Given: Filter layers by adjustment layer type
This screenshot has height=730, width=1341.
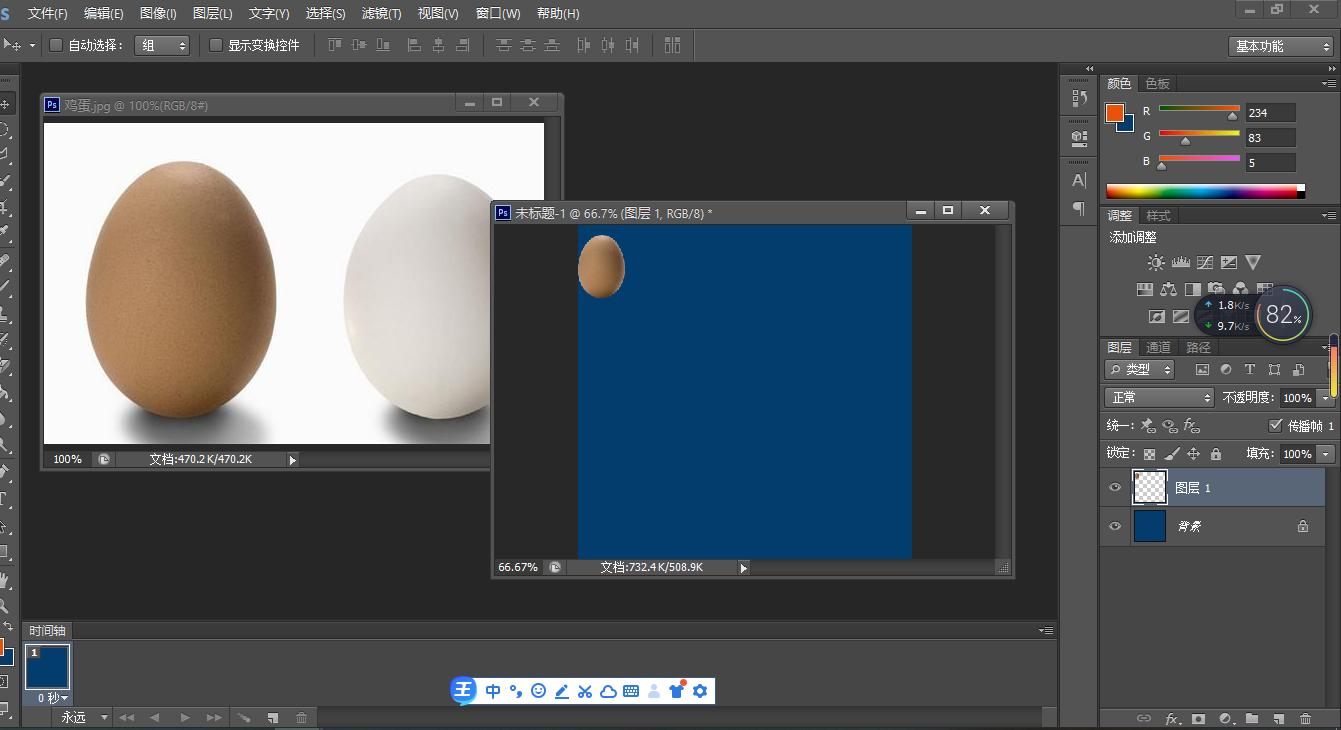Looking at the screenshot, I should point(1226,369).
